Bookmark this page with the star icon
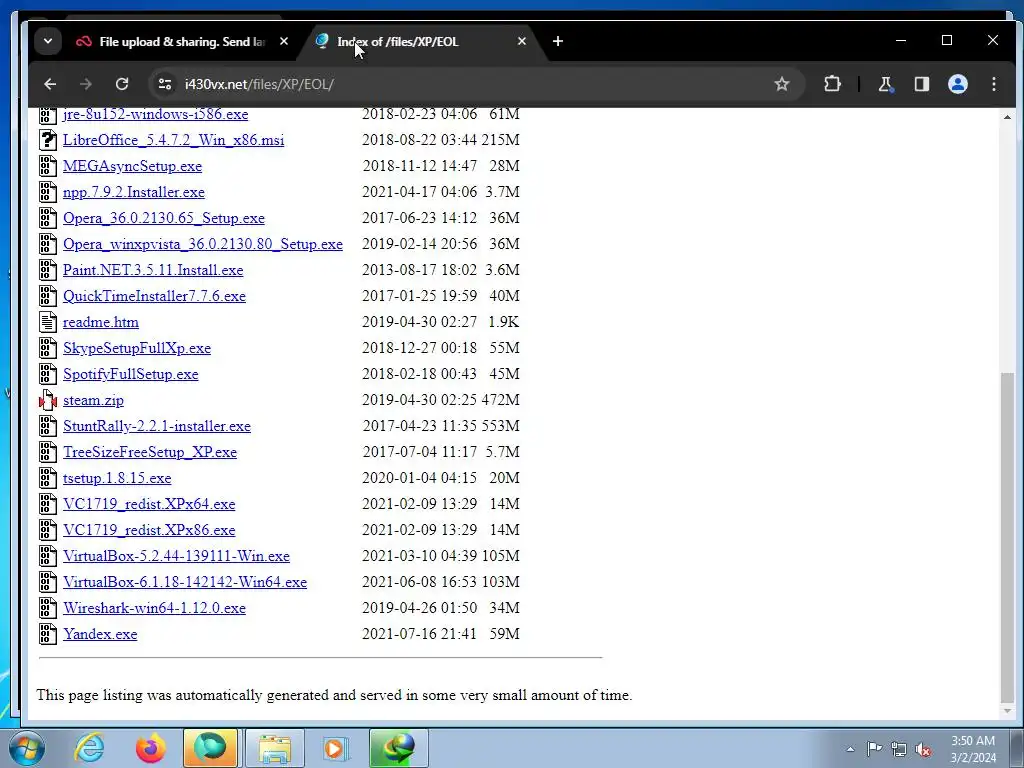 tap(782, 84)
